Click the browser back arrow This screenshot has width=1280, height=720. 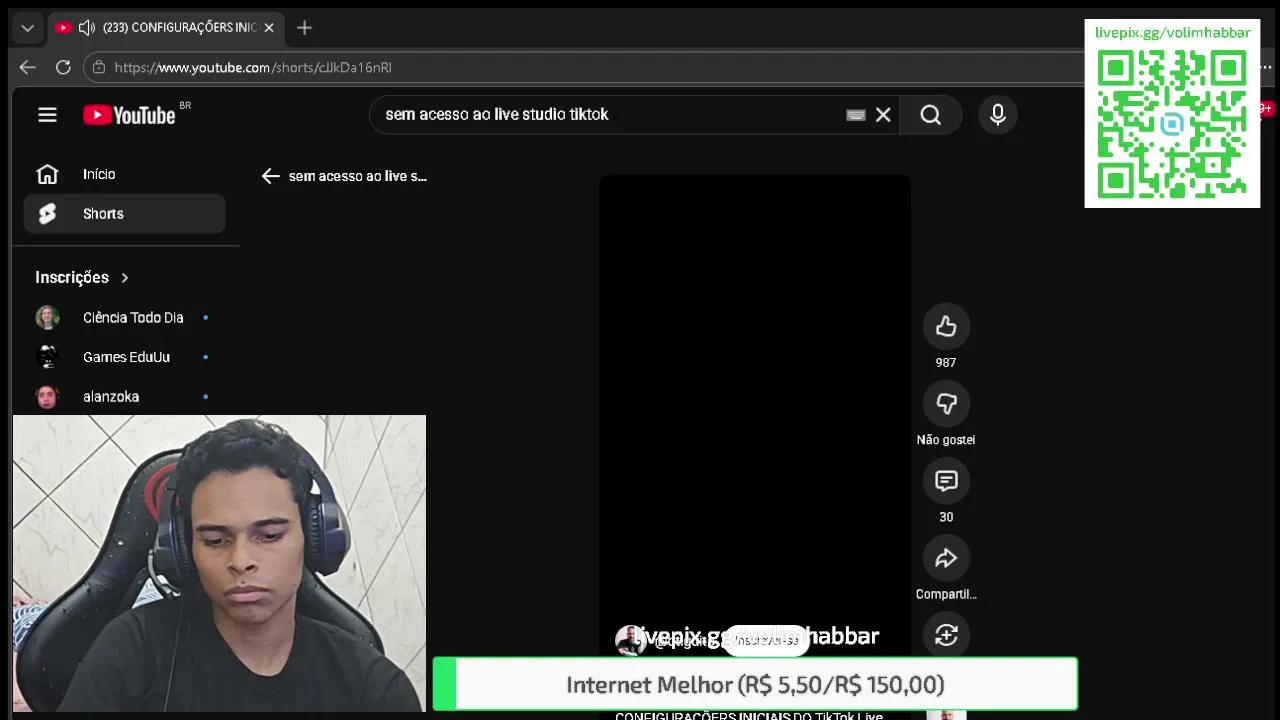tap(28, 67)
